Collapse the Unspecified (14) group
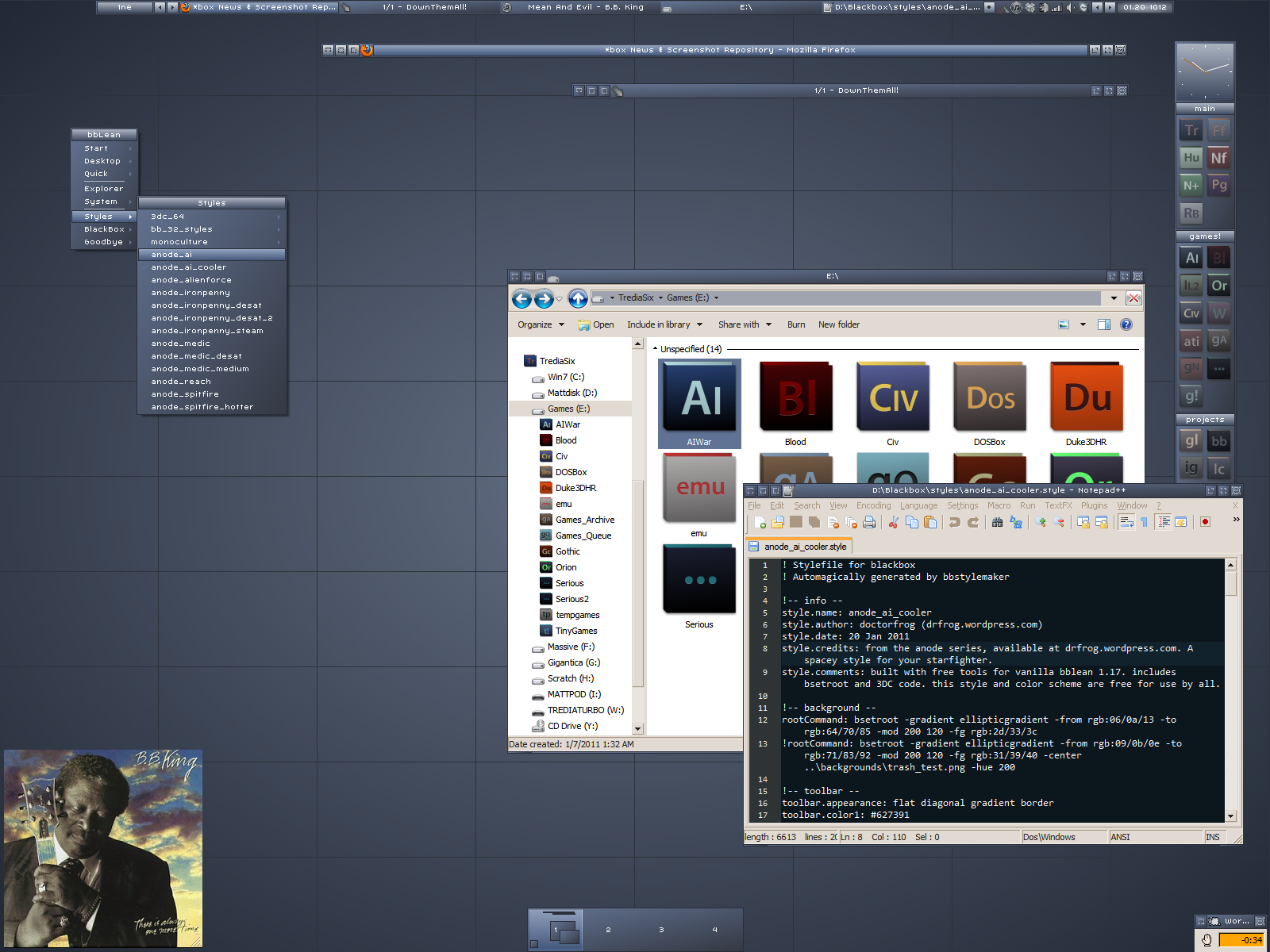The image size is (1270, 952). click(x=655, y=349)
